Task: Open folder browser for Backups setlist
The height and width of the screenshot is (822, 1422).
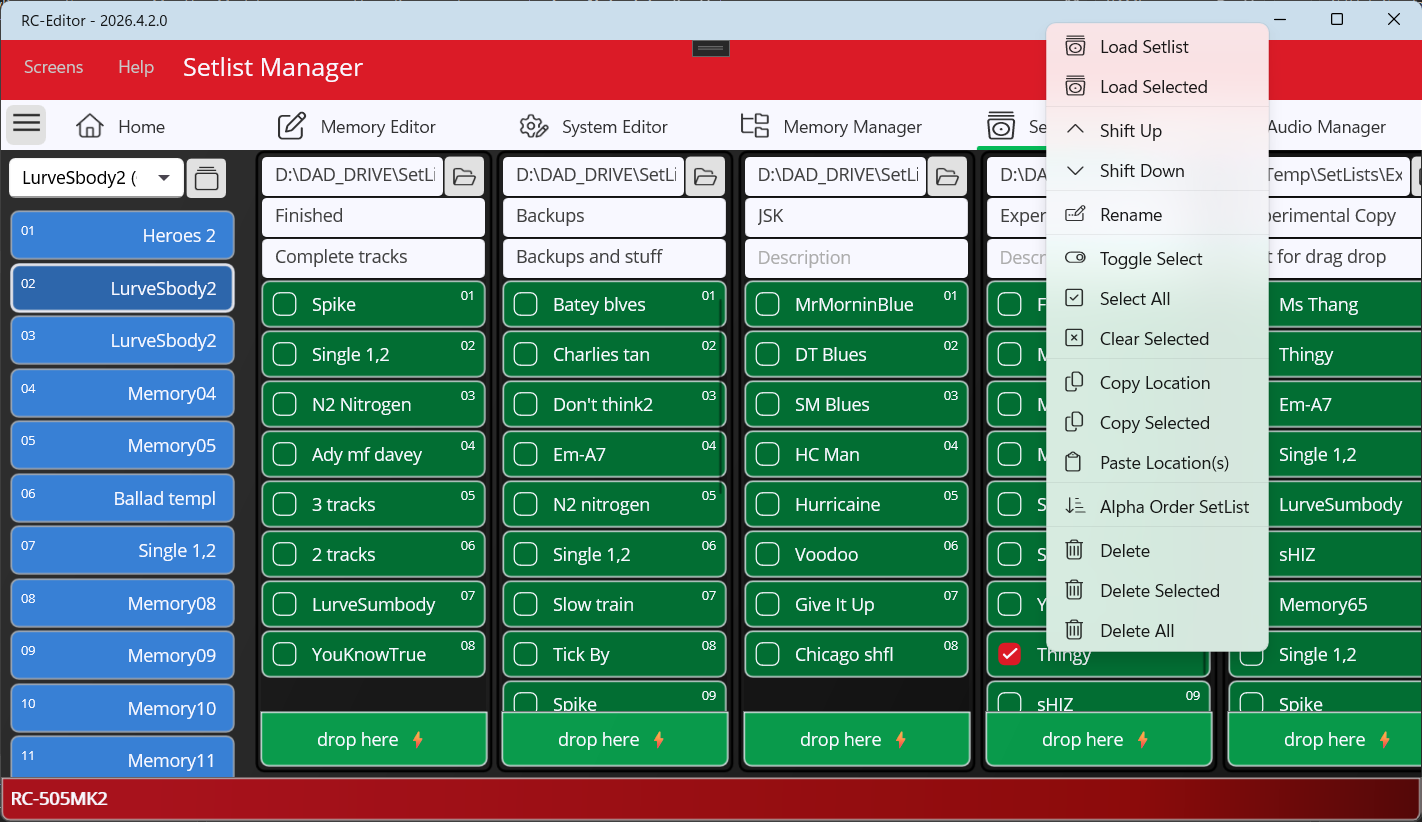Action: pos(705,177)
